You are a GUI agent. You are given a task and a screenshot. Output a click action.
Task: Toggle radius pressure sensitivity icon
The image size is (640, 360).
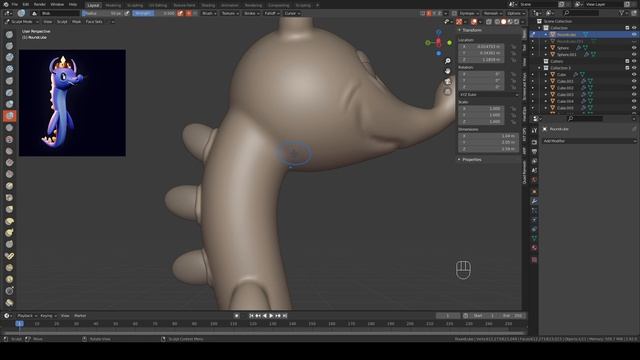point(127,13)
